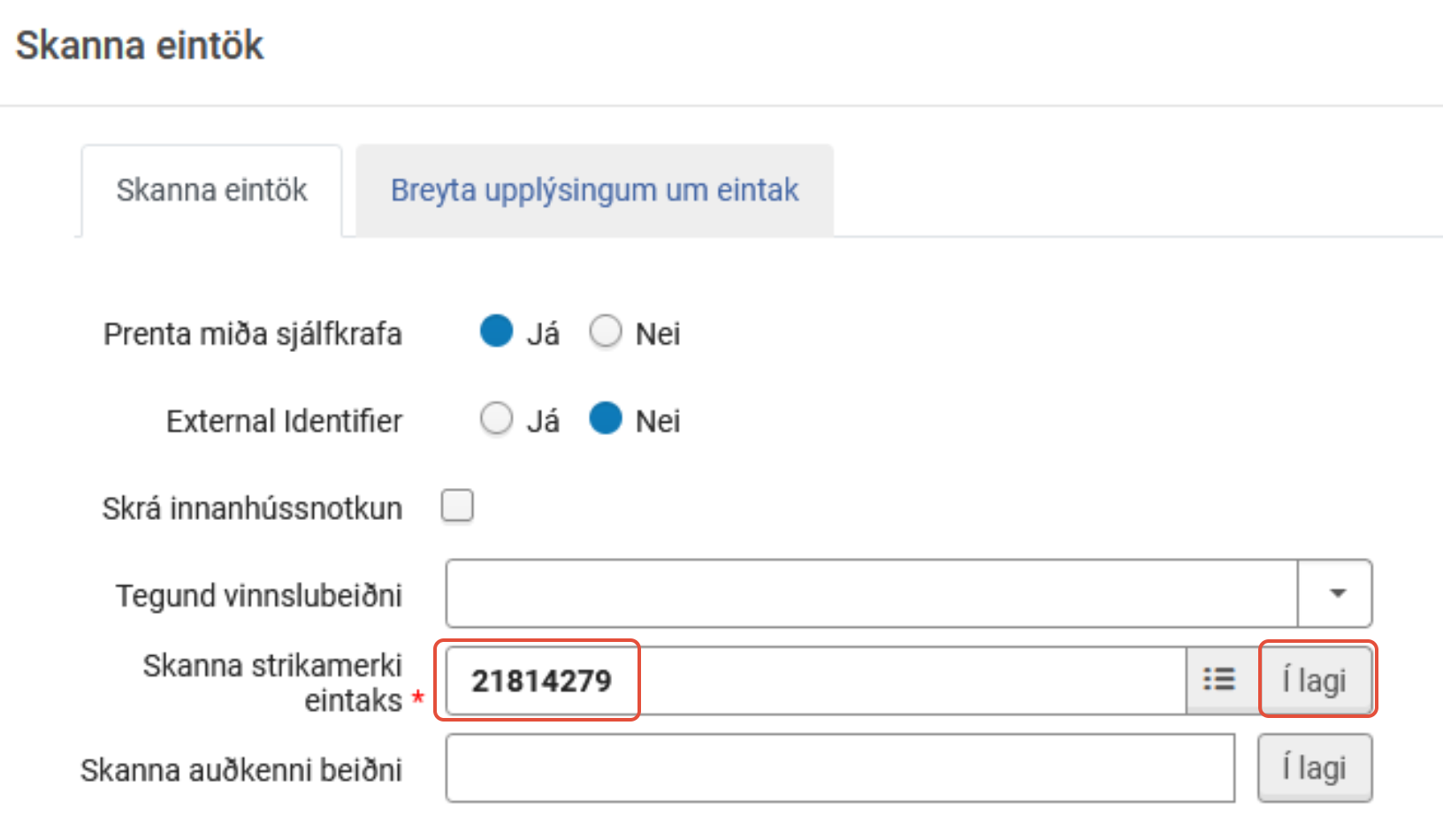1443x840 pixels.
Task: Click the Skrá innanhússnotkun label text
Action: pos(252,508)
